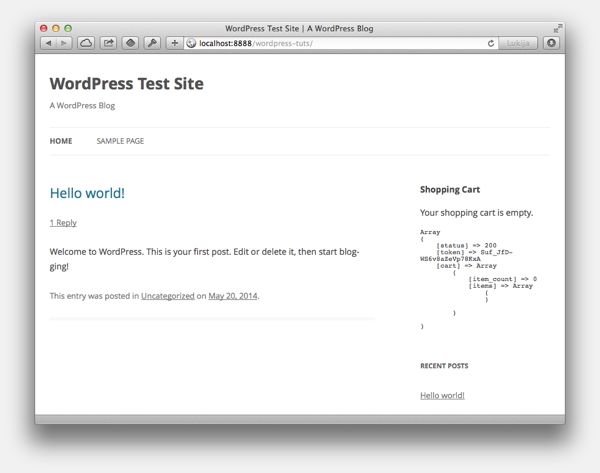Click the Share toolbar icon

108,43
